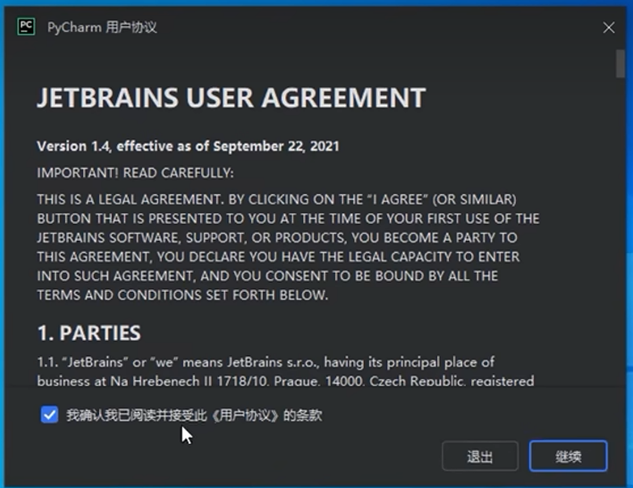This screenshot has height=488, width=633.
Task: Click the 1.1 JetBrains definition line
Action: point(266,362)
